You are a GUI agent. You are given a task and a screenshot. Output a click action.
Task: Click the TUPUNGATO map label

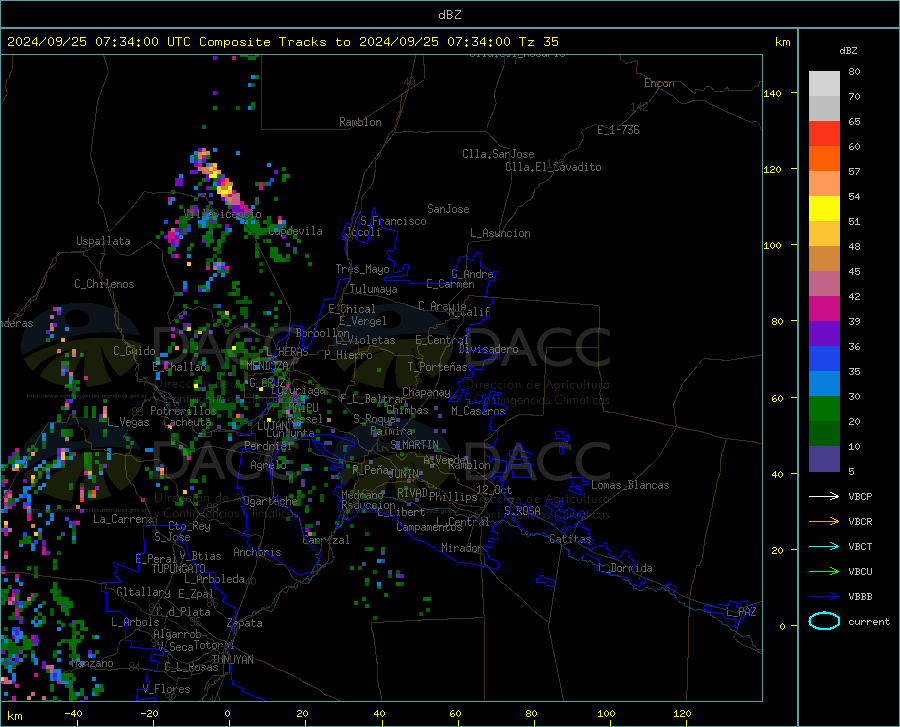pyautogui.click(x=178, y=569)
